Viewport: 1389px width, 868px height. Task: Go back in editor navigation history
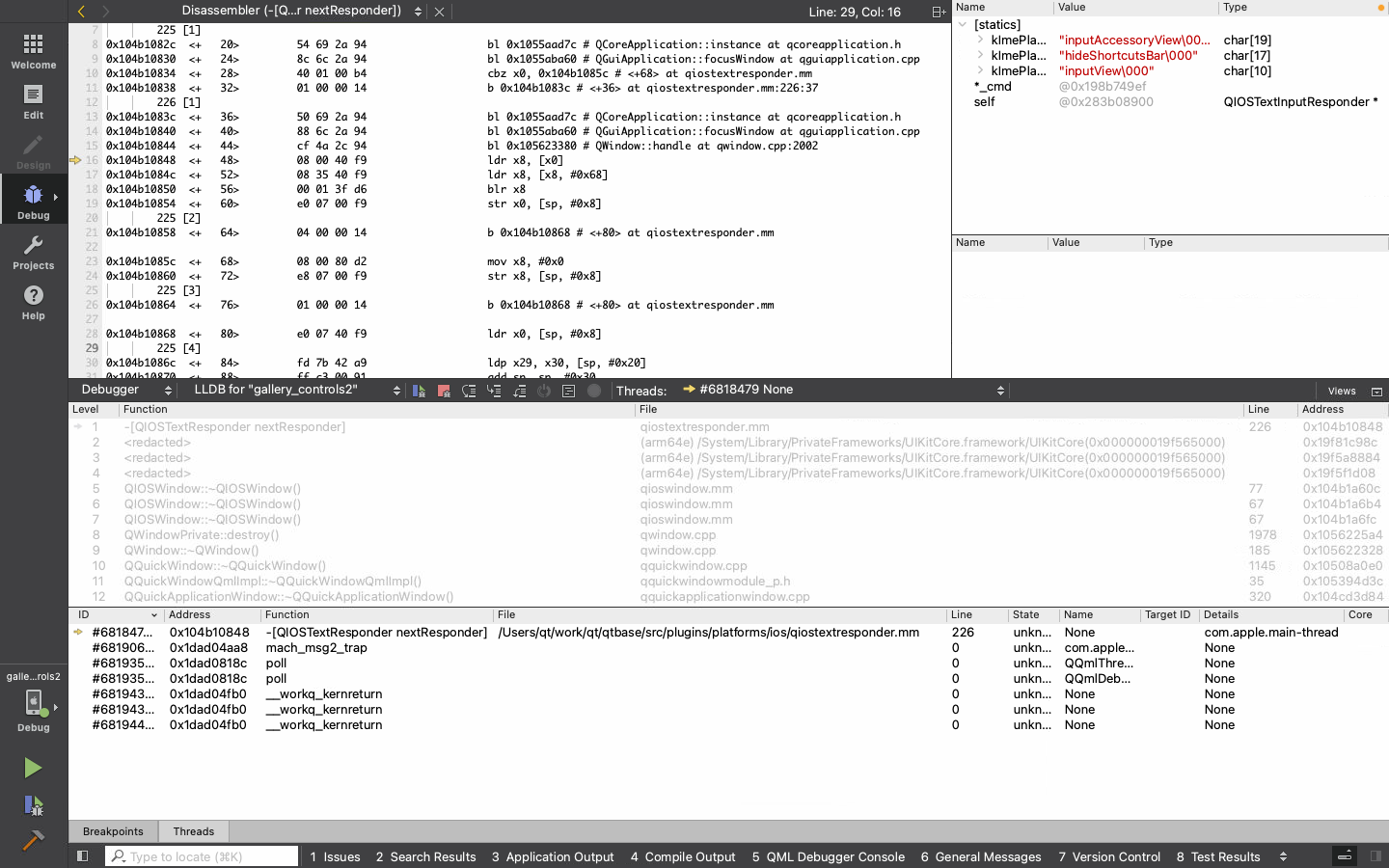coord(82,12)
